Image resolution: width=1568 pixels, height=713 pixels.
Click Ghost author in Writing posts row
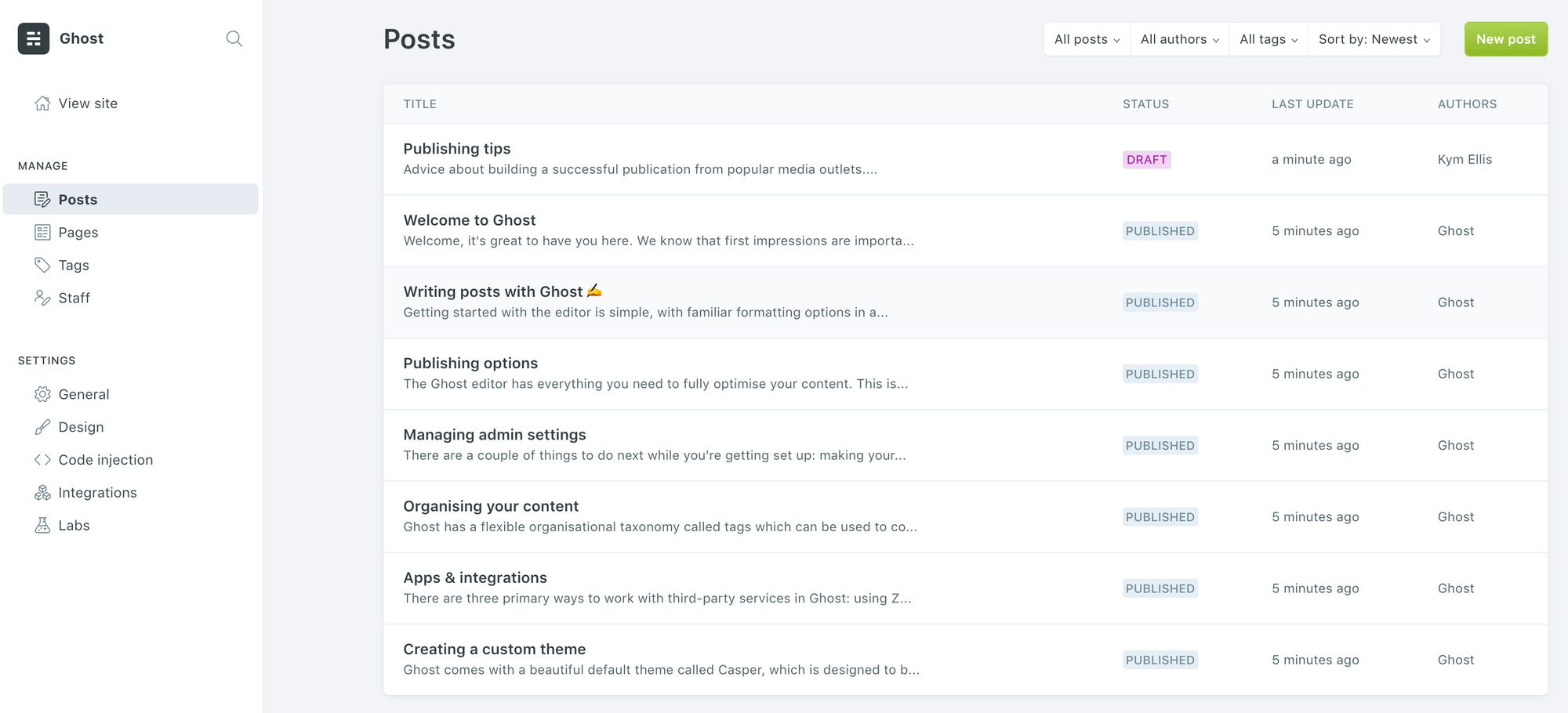pyautogui.click(x=1456, y=302)
